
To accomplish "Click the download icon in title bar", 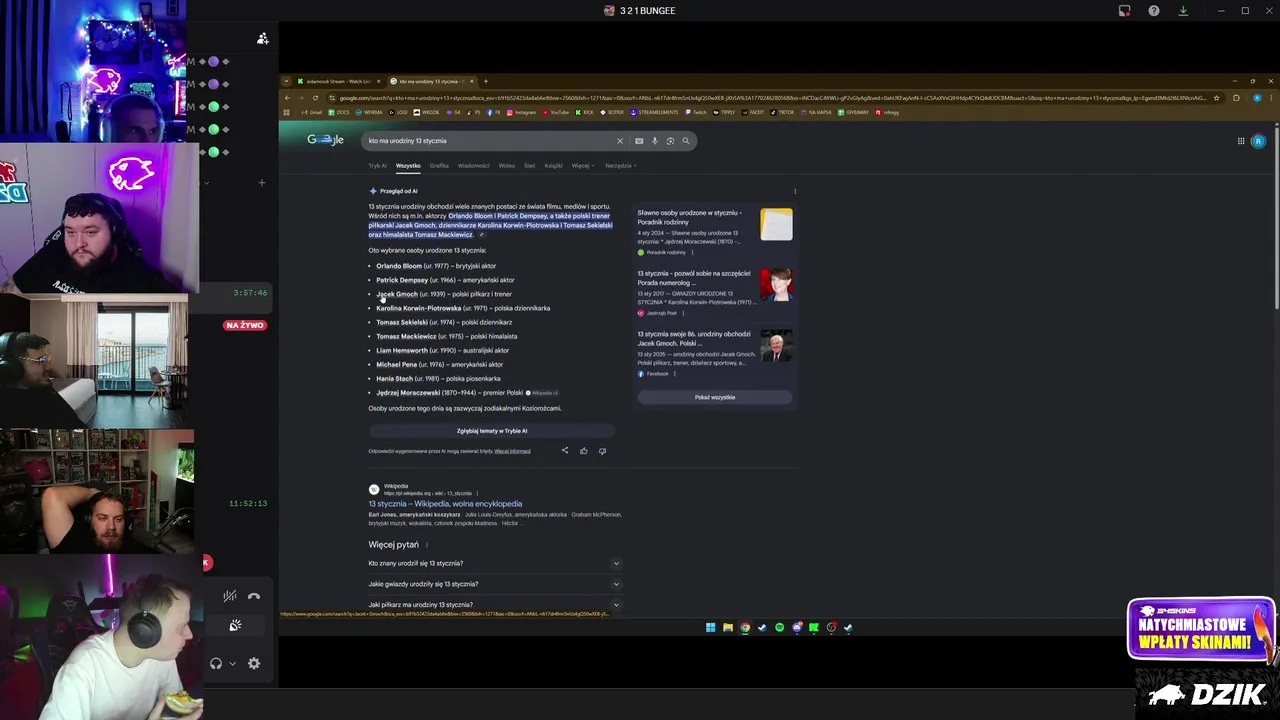I will click(1183, 11).
